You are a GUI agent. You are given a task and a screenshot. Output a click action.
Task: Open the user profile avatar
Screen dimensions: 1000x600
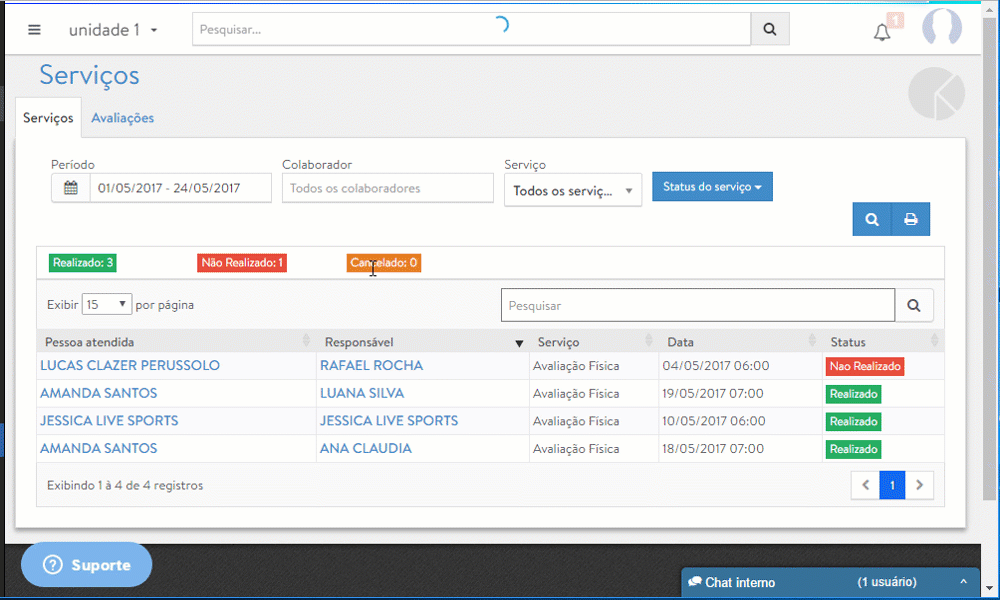click(941, 29)
